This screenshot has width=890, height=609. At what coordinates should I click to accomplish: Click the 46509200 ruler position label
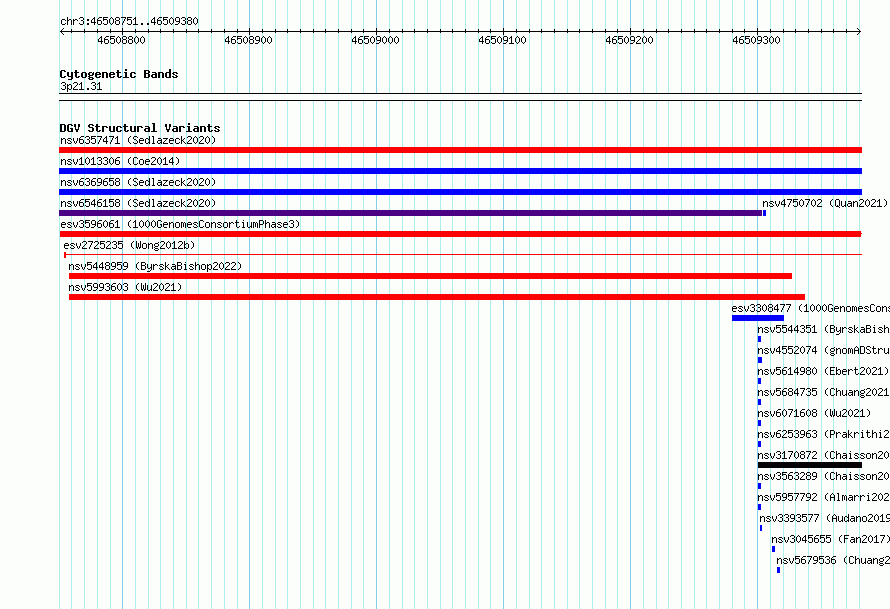[x=629, y=40]
